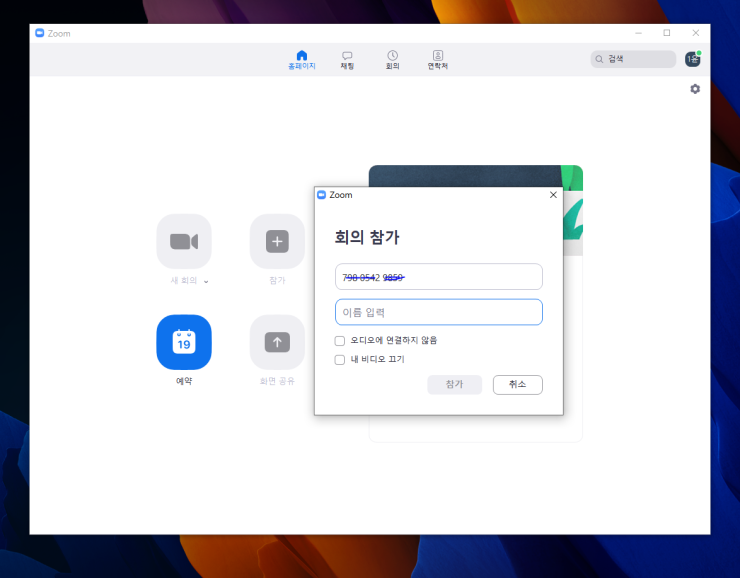The height and width of the screenshot is (578, 740).
Task: Open the 홈페이지 home tab
Action: coord(302,60)
